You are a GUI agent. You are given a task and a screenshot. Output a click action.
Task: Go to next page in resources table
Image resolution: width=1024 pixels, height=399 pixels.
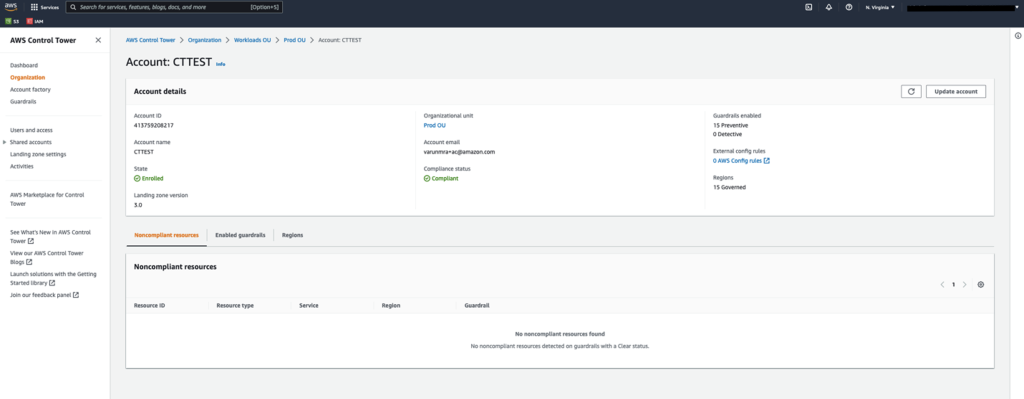[x=965, y=285]
